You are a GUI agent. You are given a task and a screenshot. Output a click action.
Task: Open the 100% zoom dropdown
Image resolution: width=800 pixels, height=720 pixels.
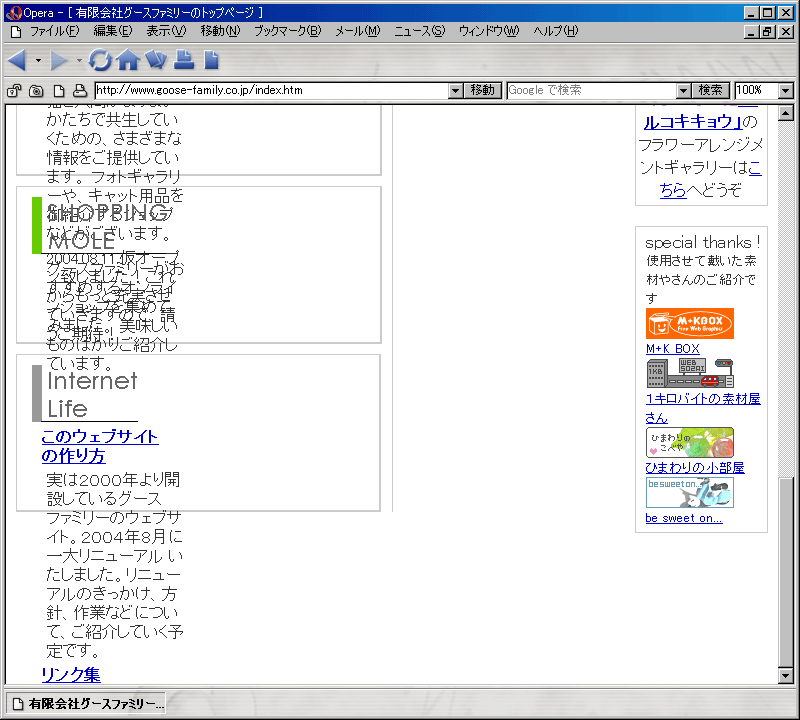pyautogui.click(x=786, y=91)
